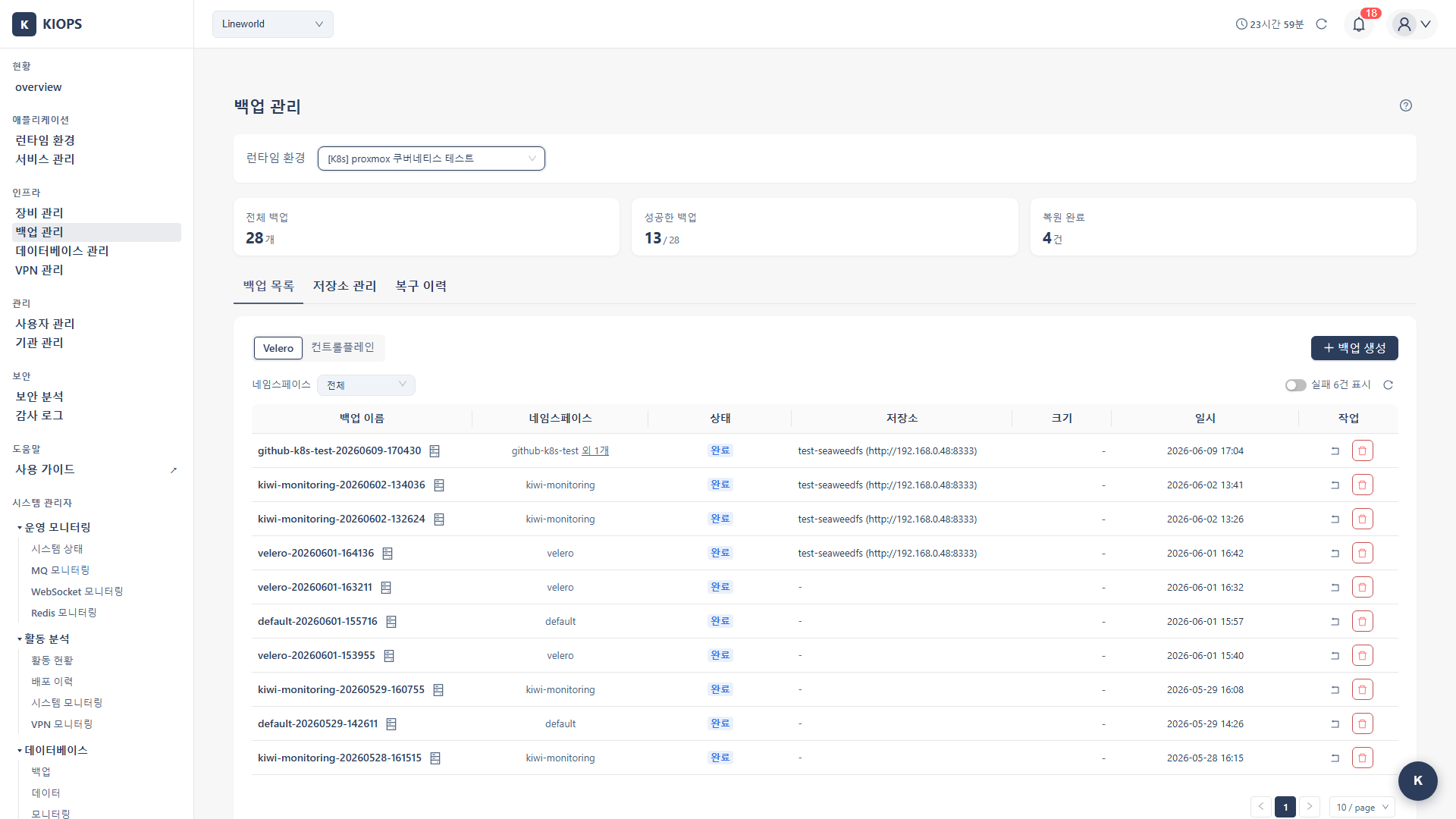Delete backup default-20260529-142611
Screen dimensions: 1456x819
[1363, 723]
